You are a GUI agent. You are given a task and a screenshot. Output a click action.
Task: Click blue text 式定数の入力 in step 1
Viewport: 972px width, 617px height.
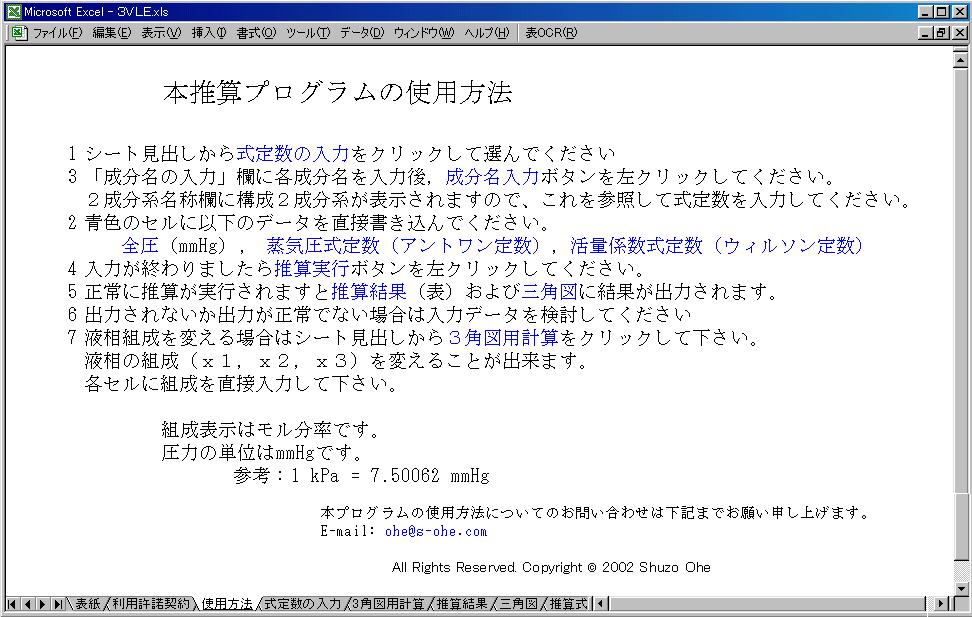pyautogui.click(x=293, y=153)
